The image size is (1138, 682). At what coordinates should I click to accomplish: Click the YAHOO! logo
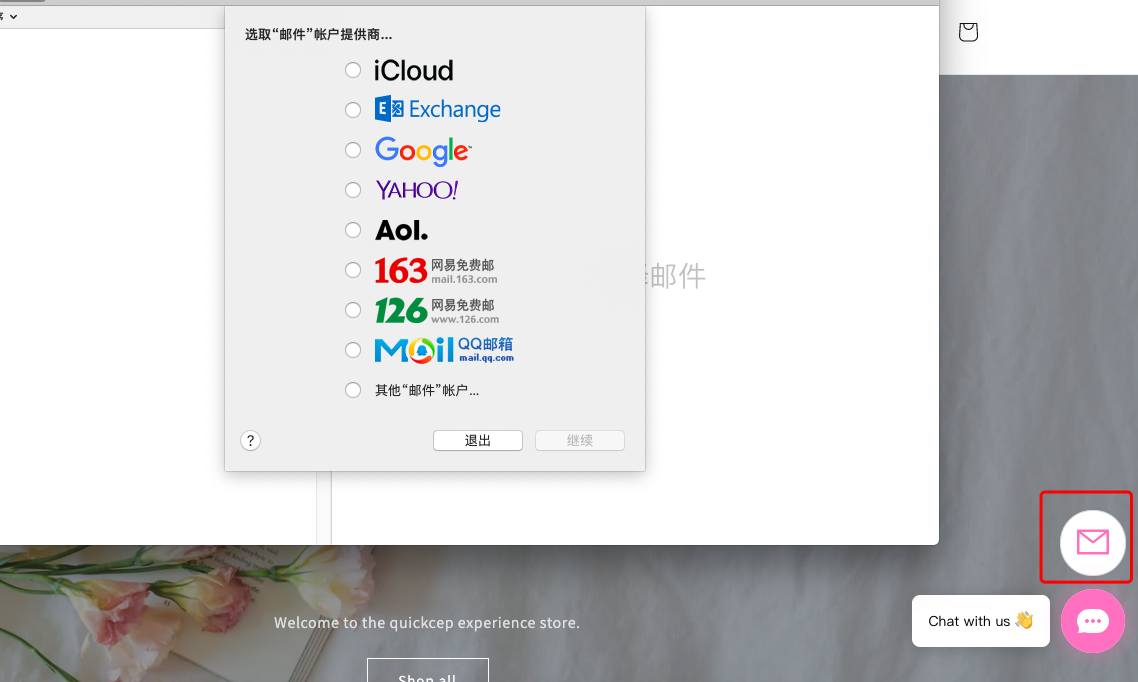(417, 190)
